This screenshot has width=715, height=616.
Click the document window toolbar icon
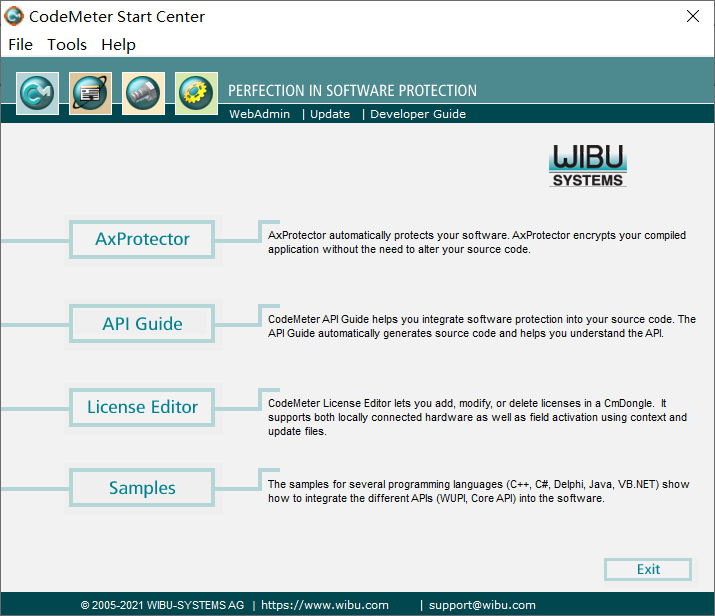(x=91, y=93)
